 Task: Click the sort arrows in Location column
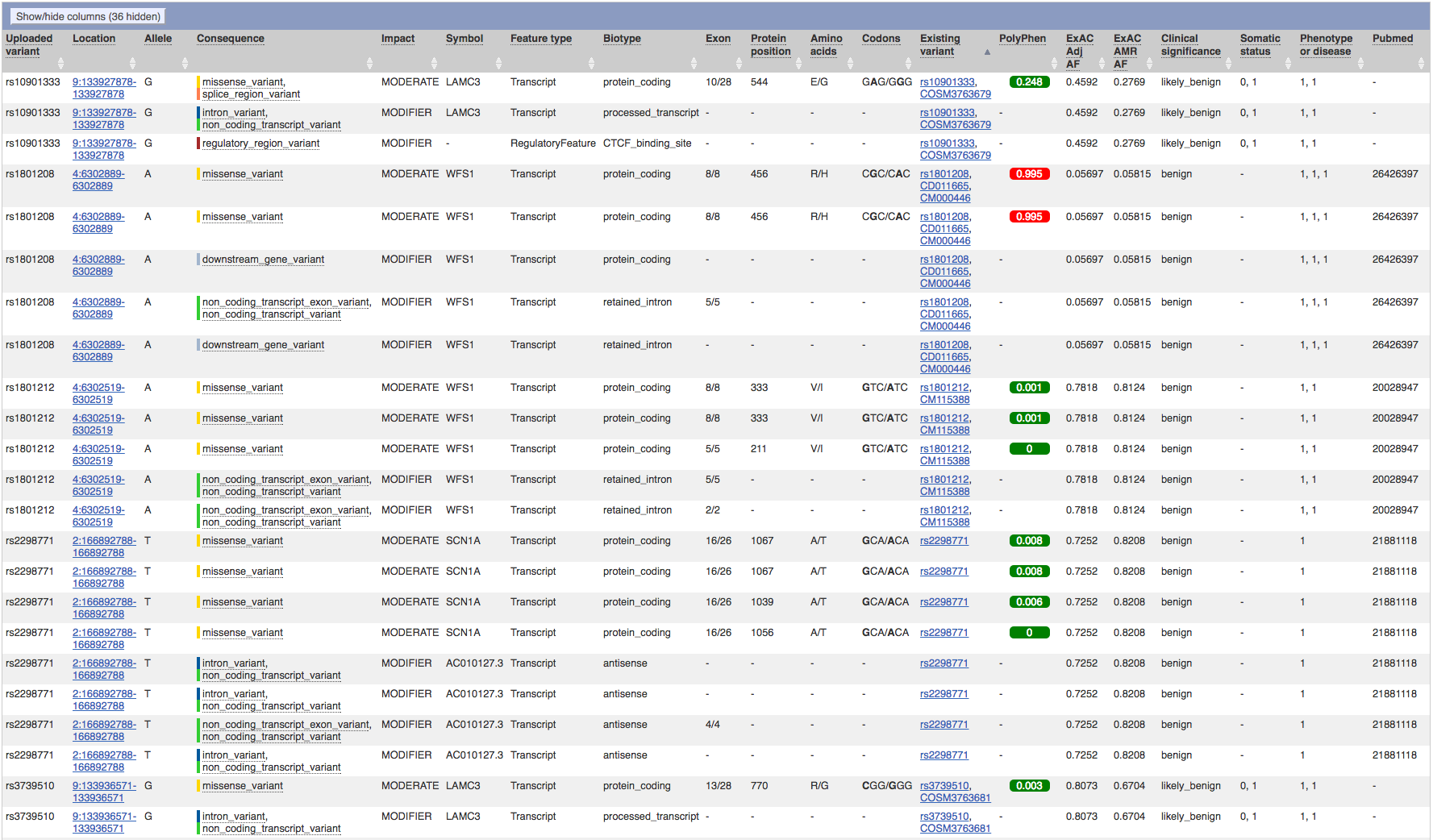click(133, 63)
